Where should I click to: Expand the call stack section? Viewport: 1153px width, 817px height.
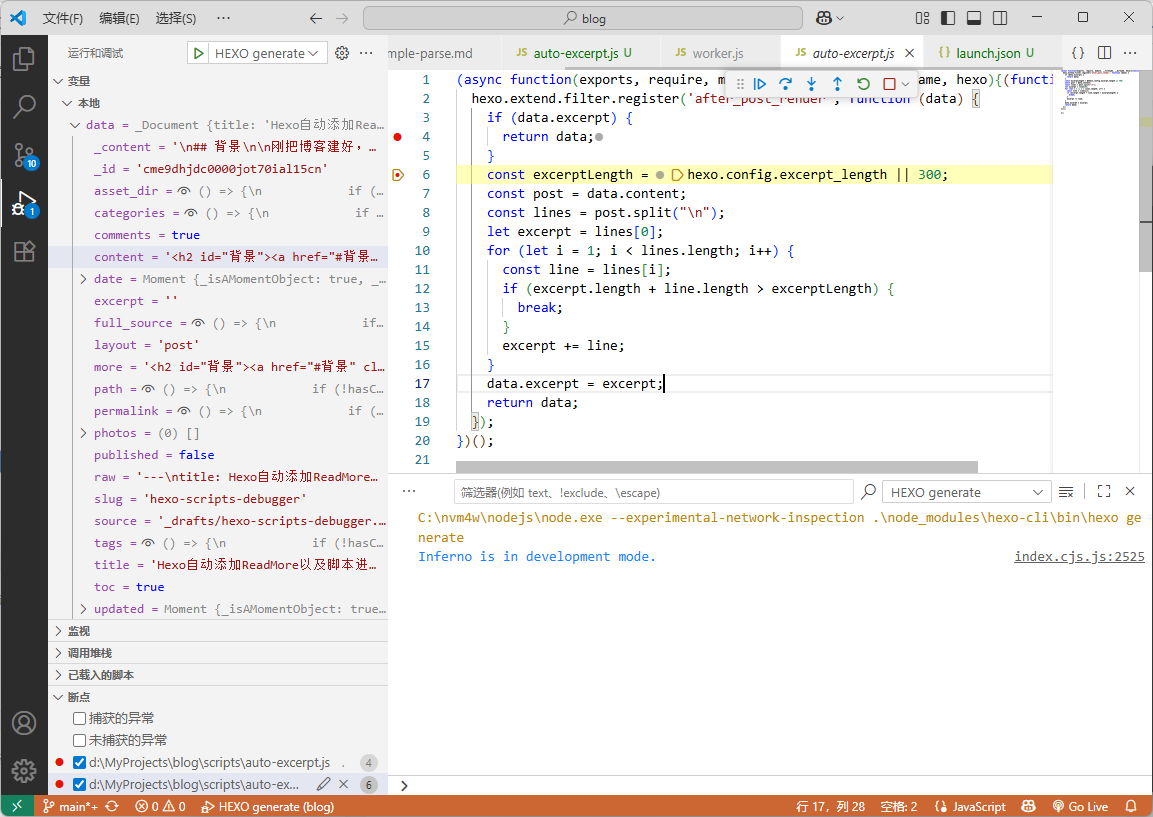90,653
